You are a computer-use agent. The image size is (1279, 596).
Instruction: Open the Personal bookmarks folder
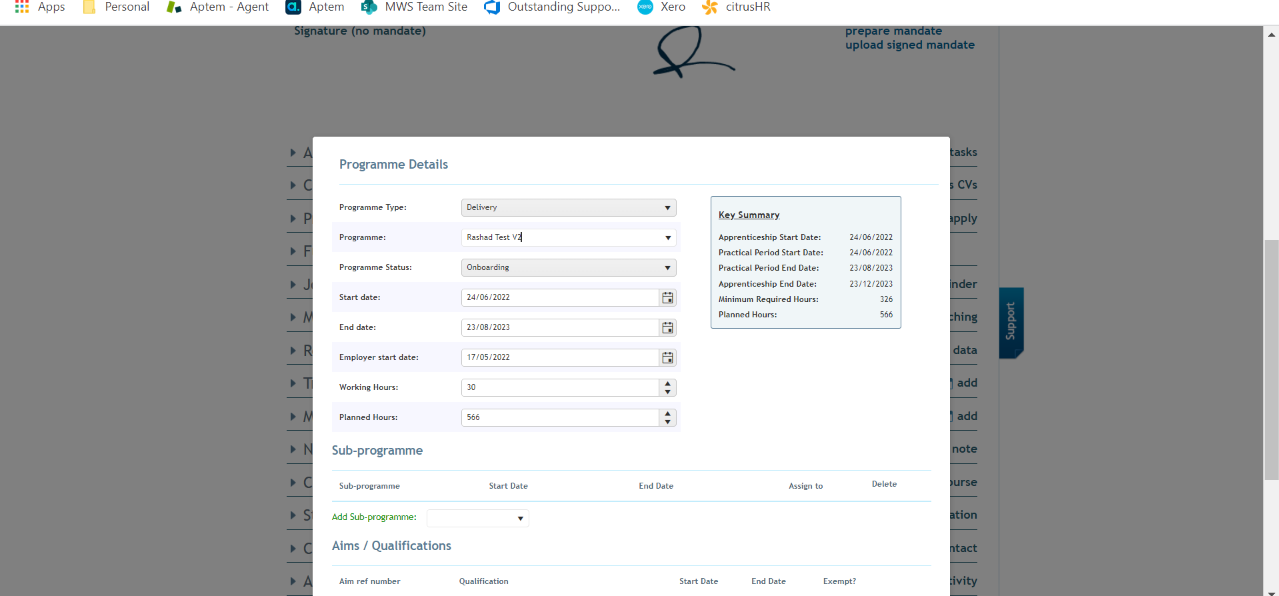115,7
